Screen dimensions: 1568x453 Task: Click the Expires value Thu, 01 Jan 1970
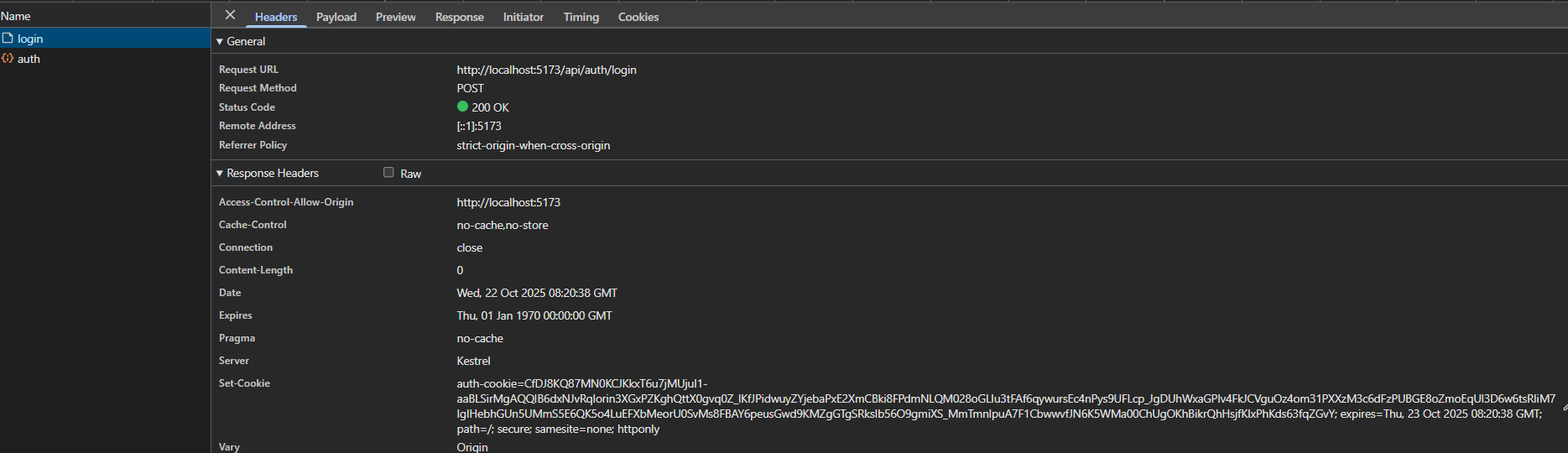(x=534, y=315)
